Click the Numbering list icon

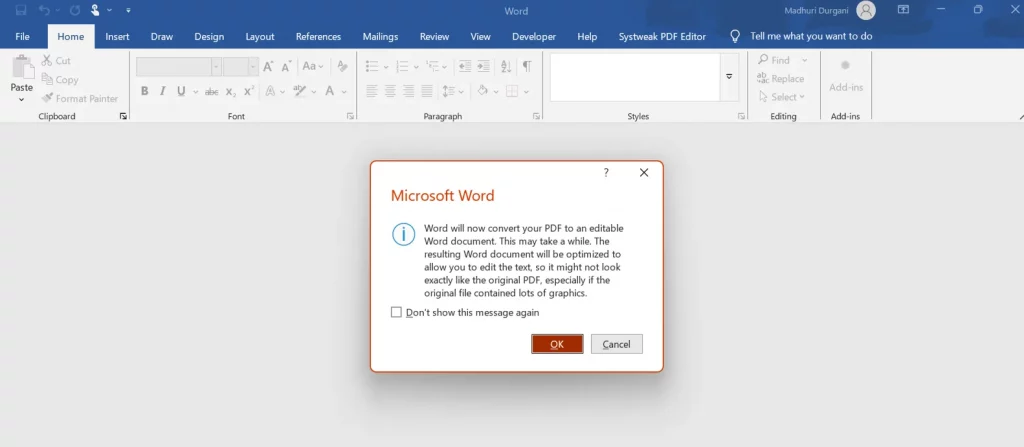point(402,67)
